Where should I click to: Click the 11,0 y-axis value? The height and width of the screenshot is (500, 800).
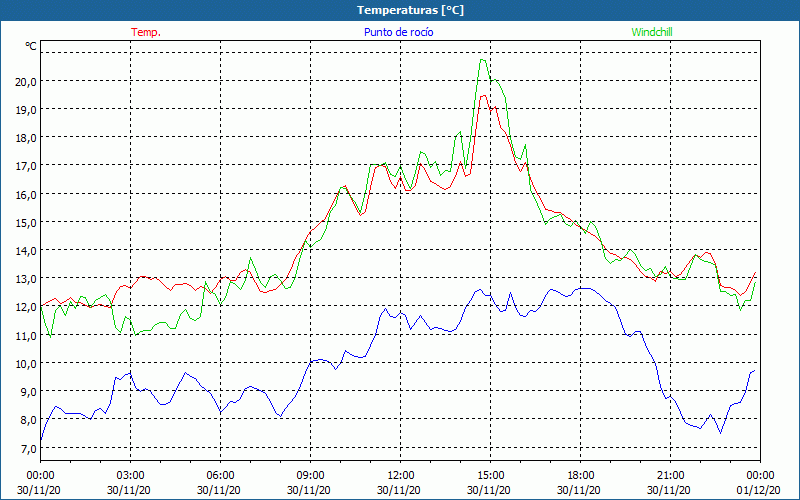point(26,335)
